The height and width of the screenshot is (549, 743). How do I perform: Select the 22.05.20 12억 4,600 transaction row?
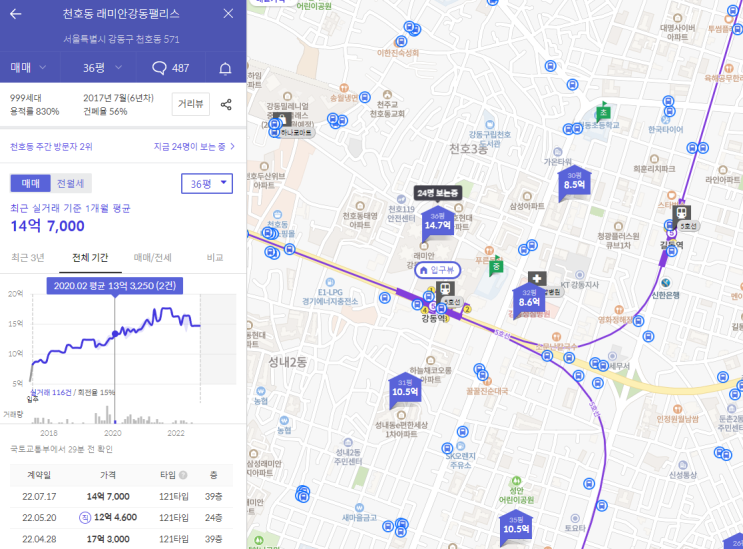pos(122,517)
